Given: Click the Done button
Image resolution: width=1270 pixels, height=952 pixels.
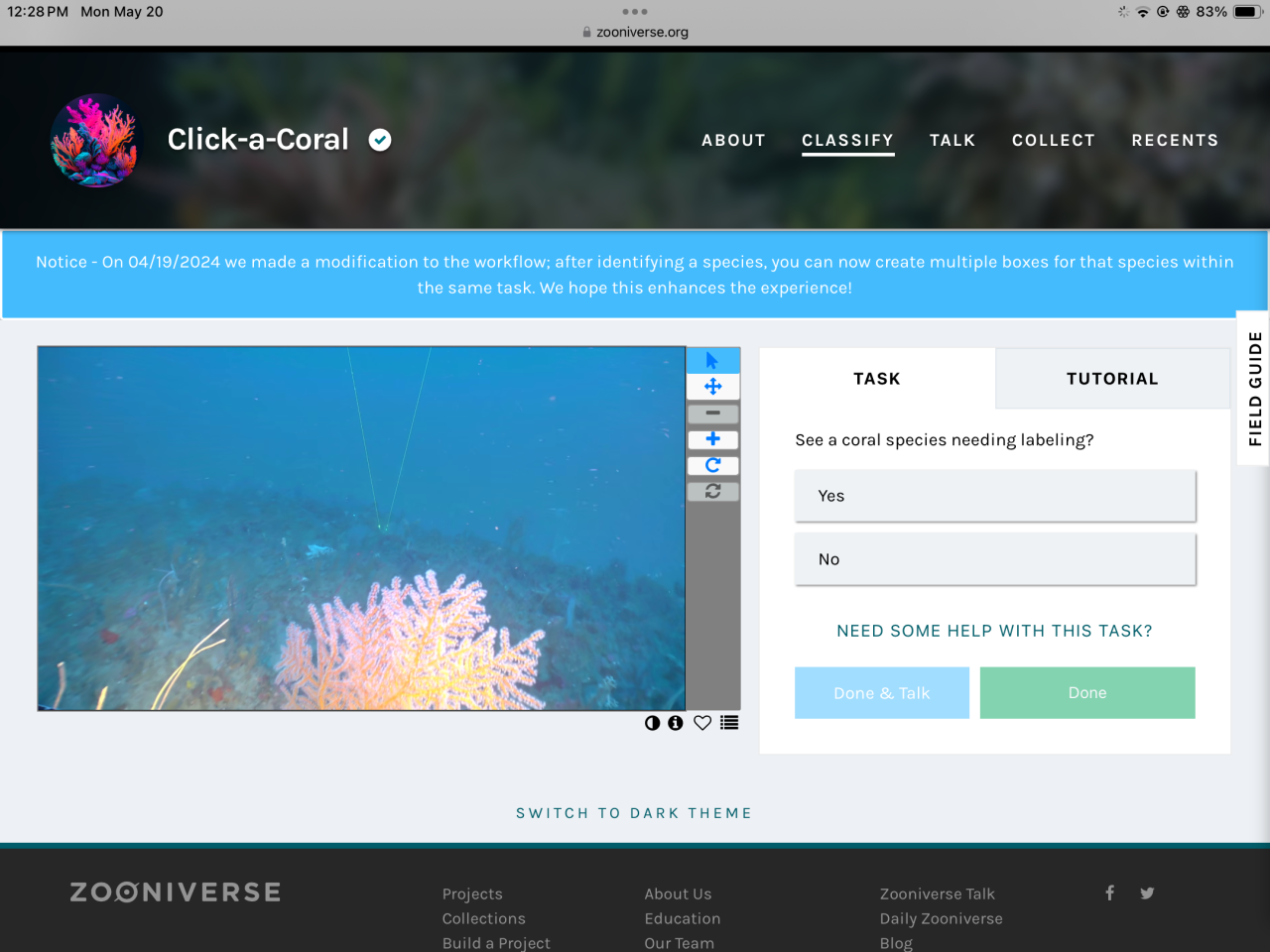Looking at the screenshot, I should click(1087, 692).
